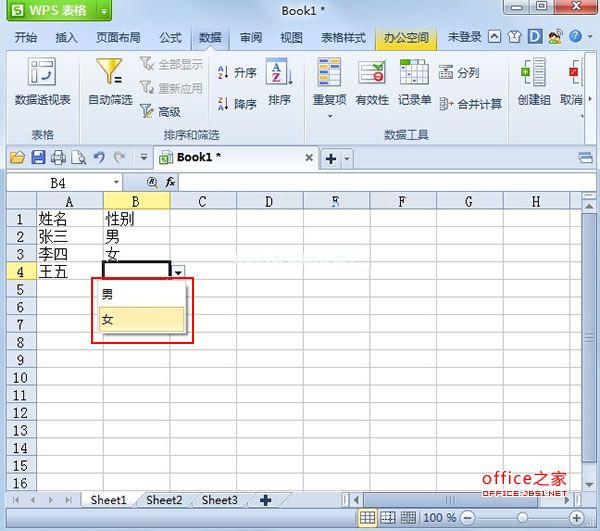This screenshot has height=531, width=600.
Task: Select 女 from the dropdown list
Action: [141, 320]
